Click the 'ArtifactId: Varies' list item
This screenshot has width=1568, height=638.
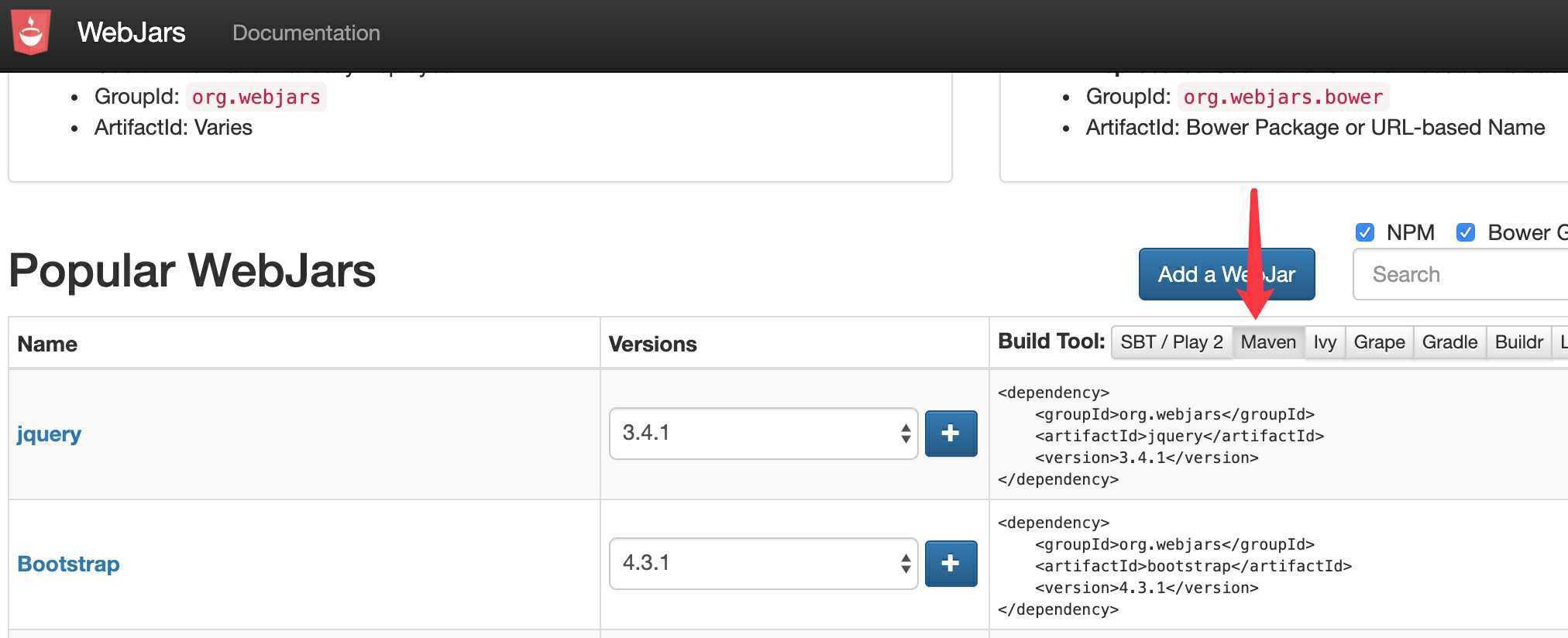point(174,127)
